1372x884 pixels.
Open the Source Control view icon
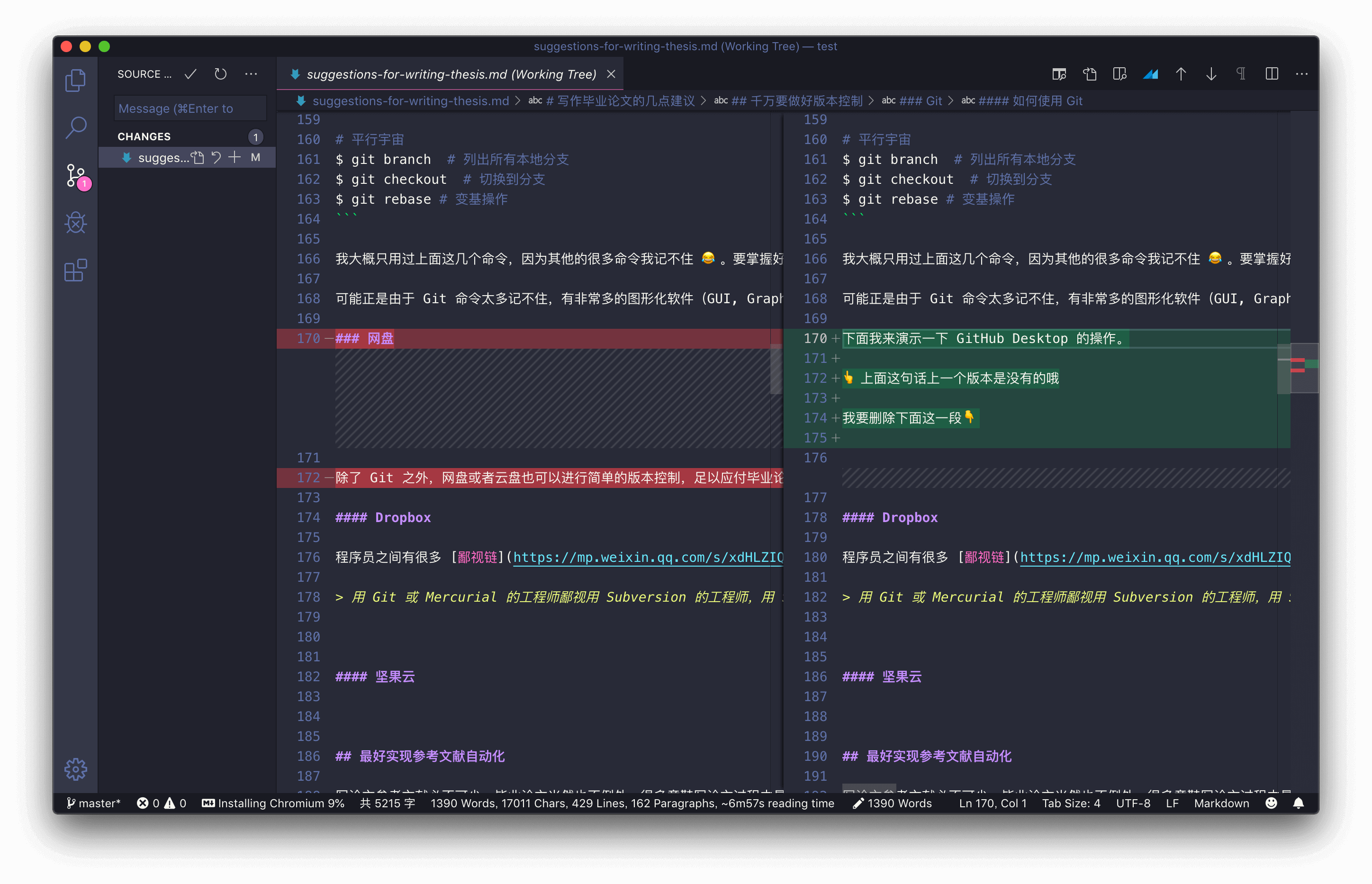(x=75, y=176)
